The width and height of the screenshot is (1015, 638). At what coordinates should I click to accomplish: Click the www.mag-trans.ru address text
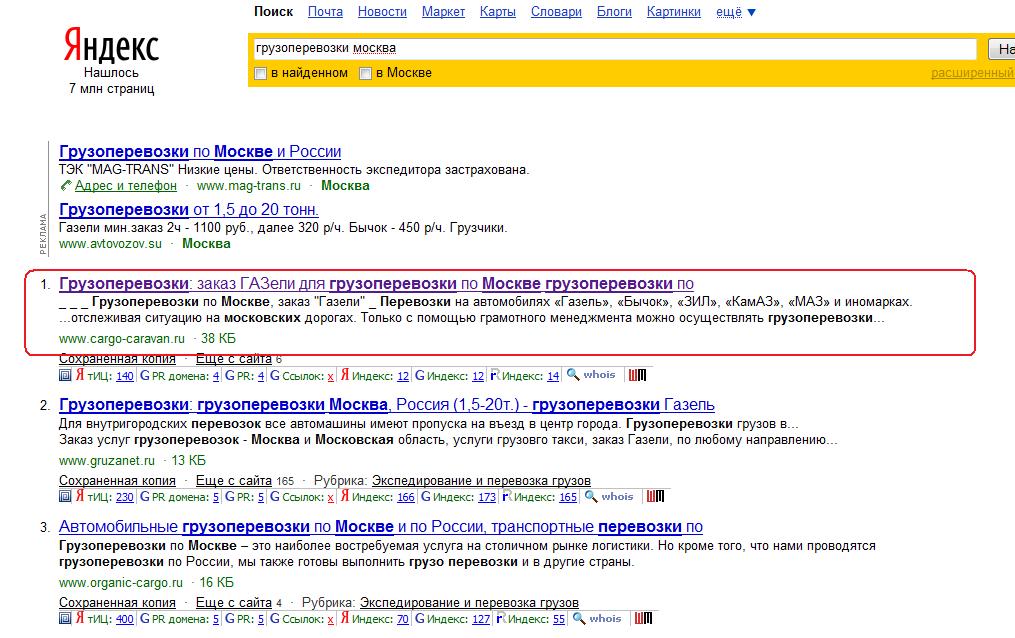click(x=249, y=186)
